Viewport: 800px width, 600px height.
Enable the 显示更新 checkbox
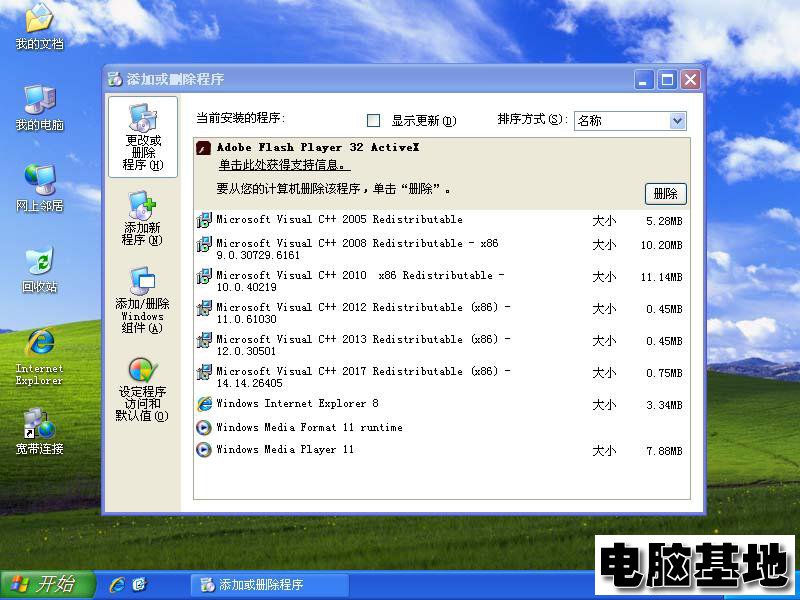373,120
